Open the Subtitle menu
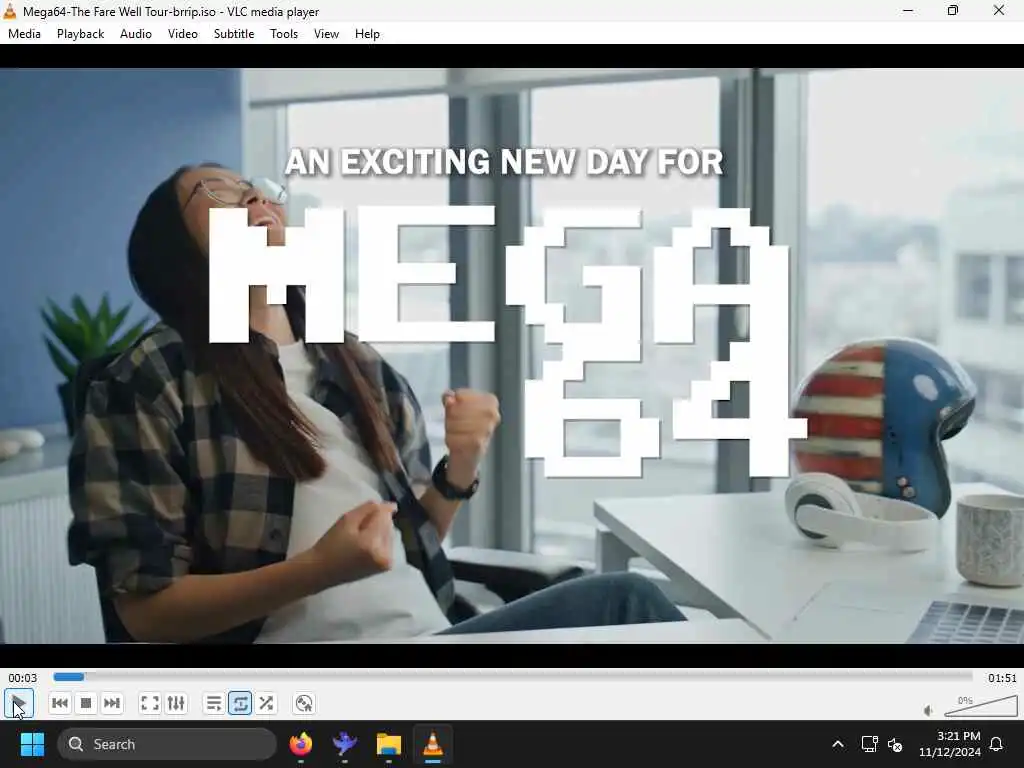 tap(234, 34)
